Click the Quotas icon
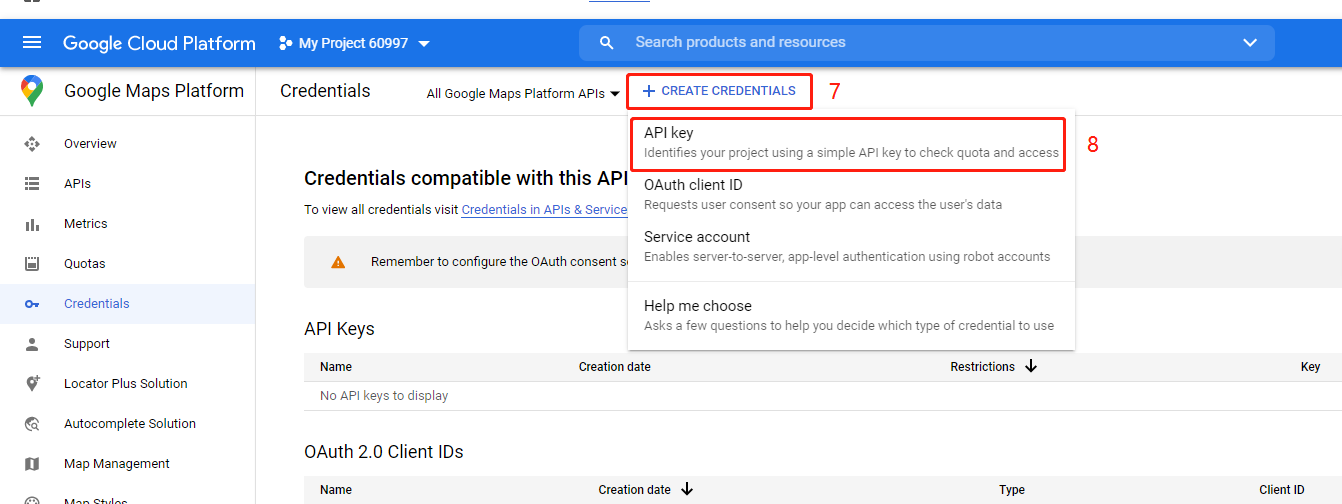Viewport: 1342px width, 504px height. (x=32, y=264)
